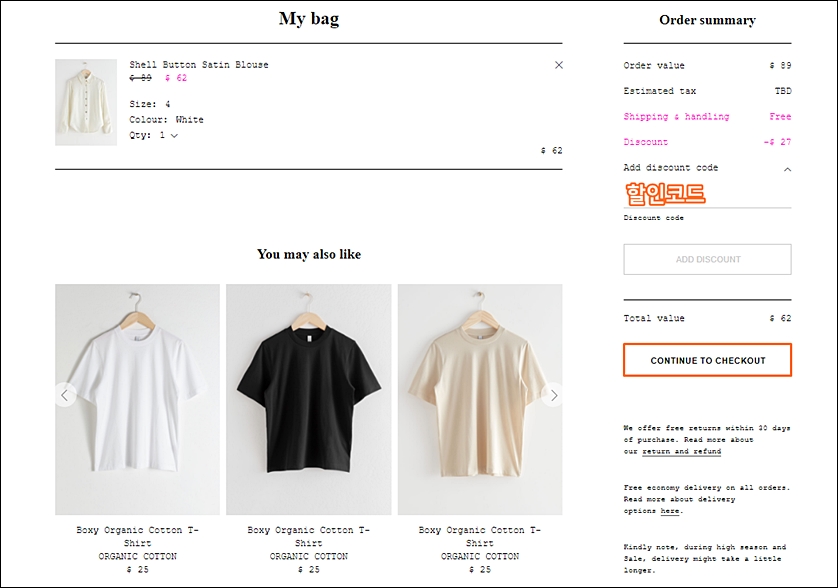The height and width of the screenshot is (588, 838).
Task: View the black Boxy Organic Cotton T-Shirt
Action: (x=308, y=399)
